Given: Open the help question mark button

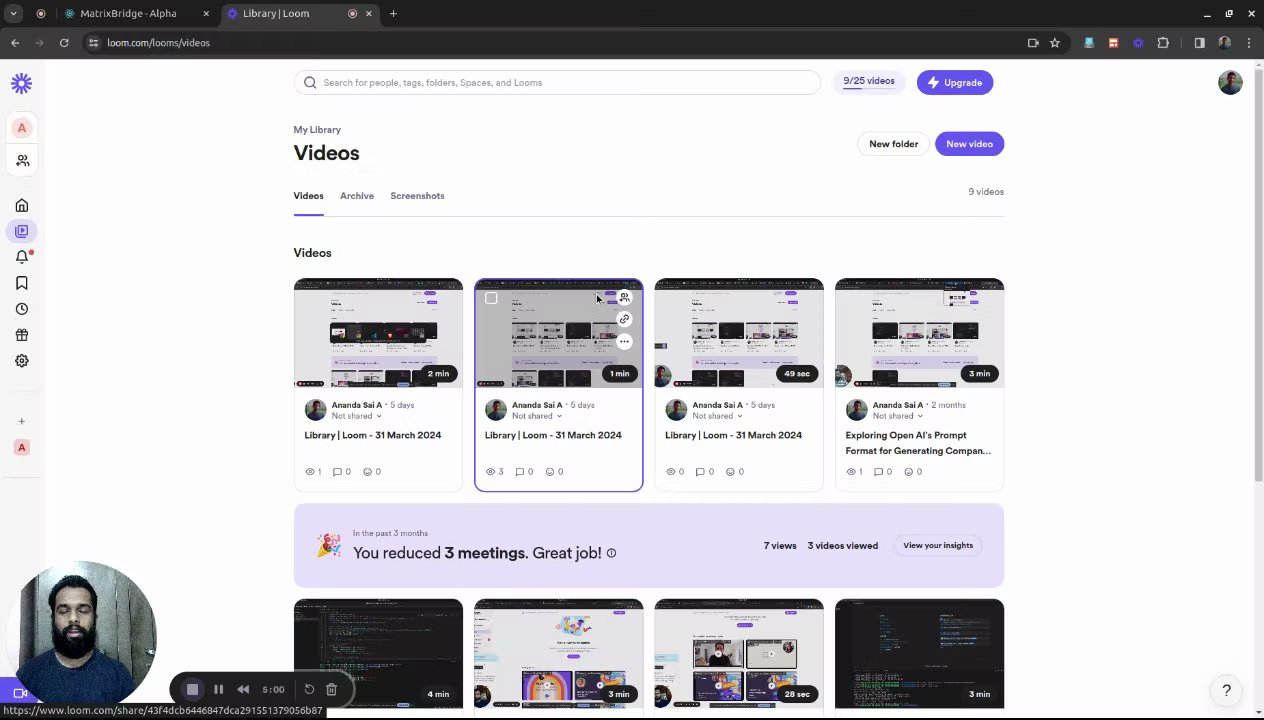Looking at the screenshot, I should coord(1226,690).
